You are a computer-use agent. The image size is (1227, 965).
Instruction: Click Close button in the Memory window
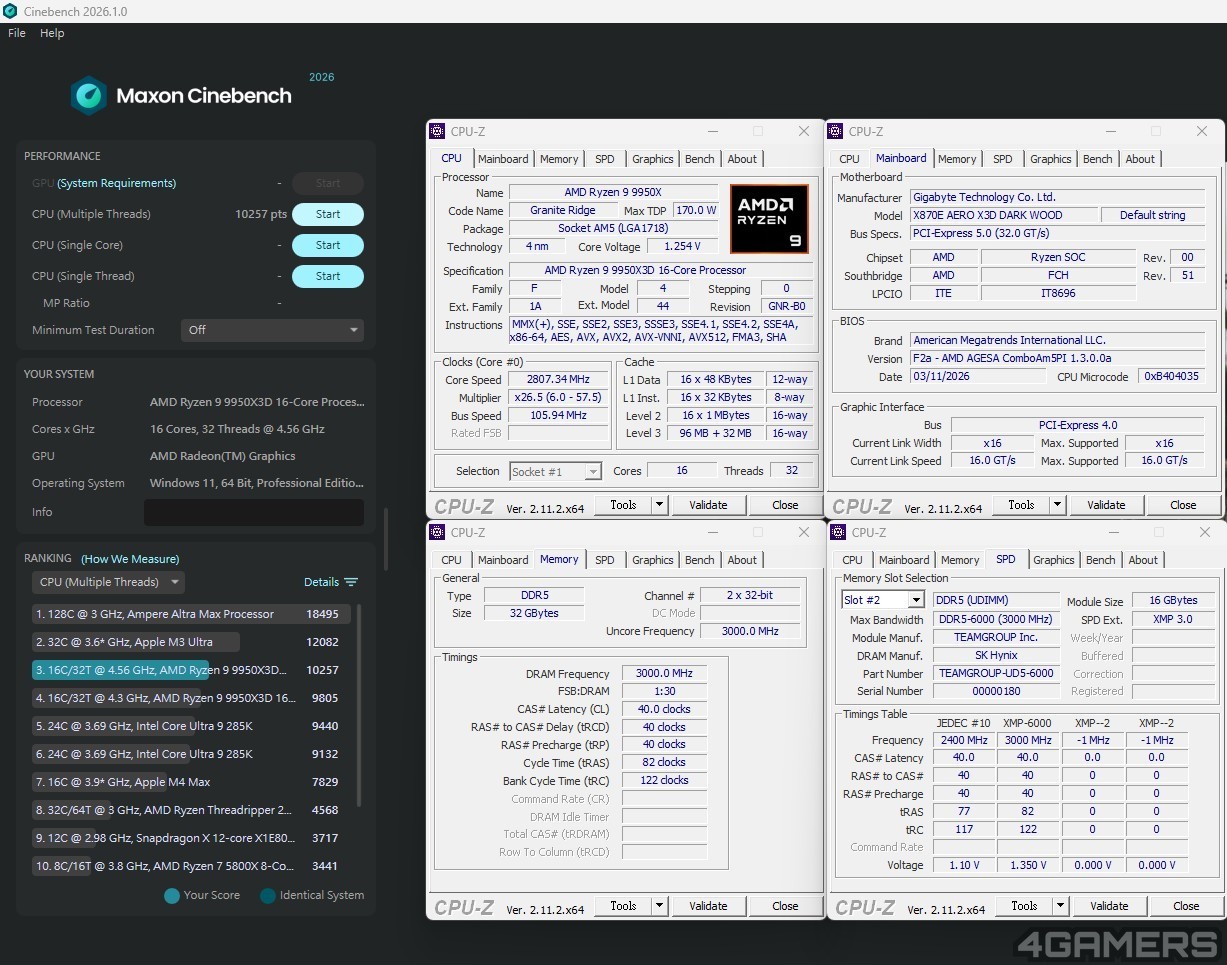(x=785, y=906)
